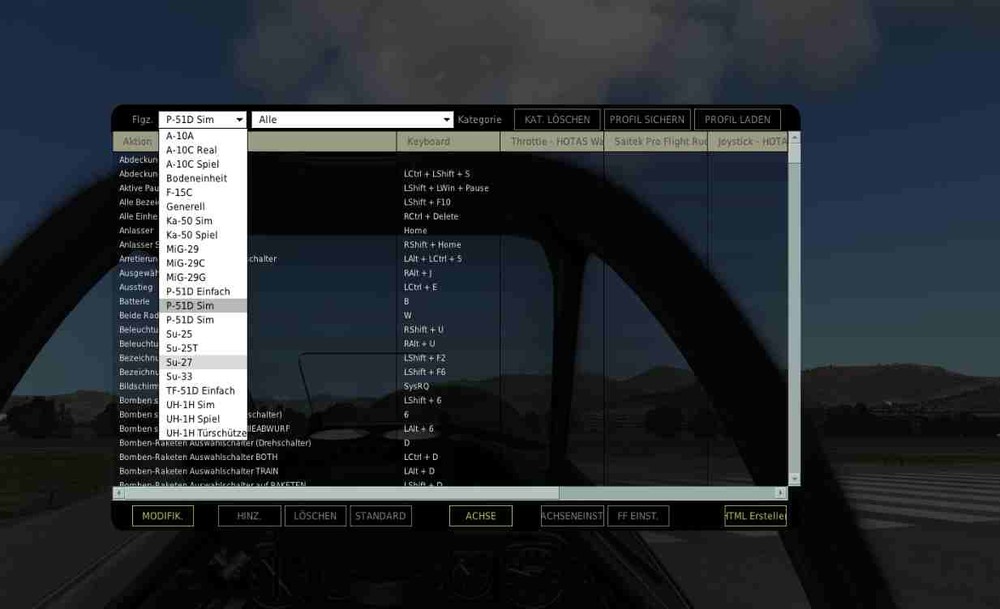
Task: Select Ka-50 Spiel entry
Action: [x=203, y=235]
